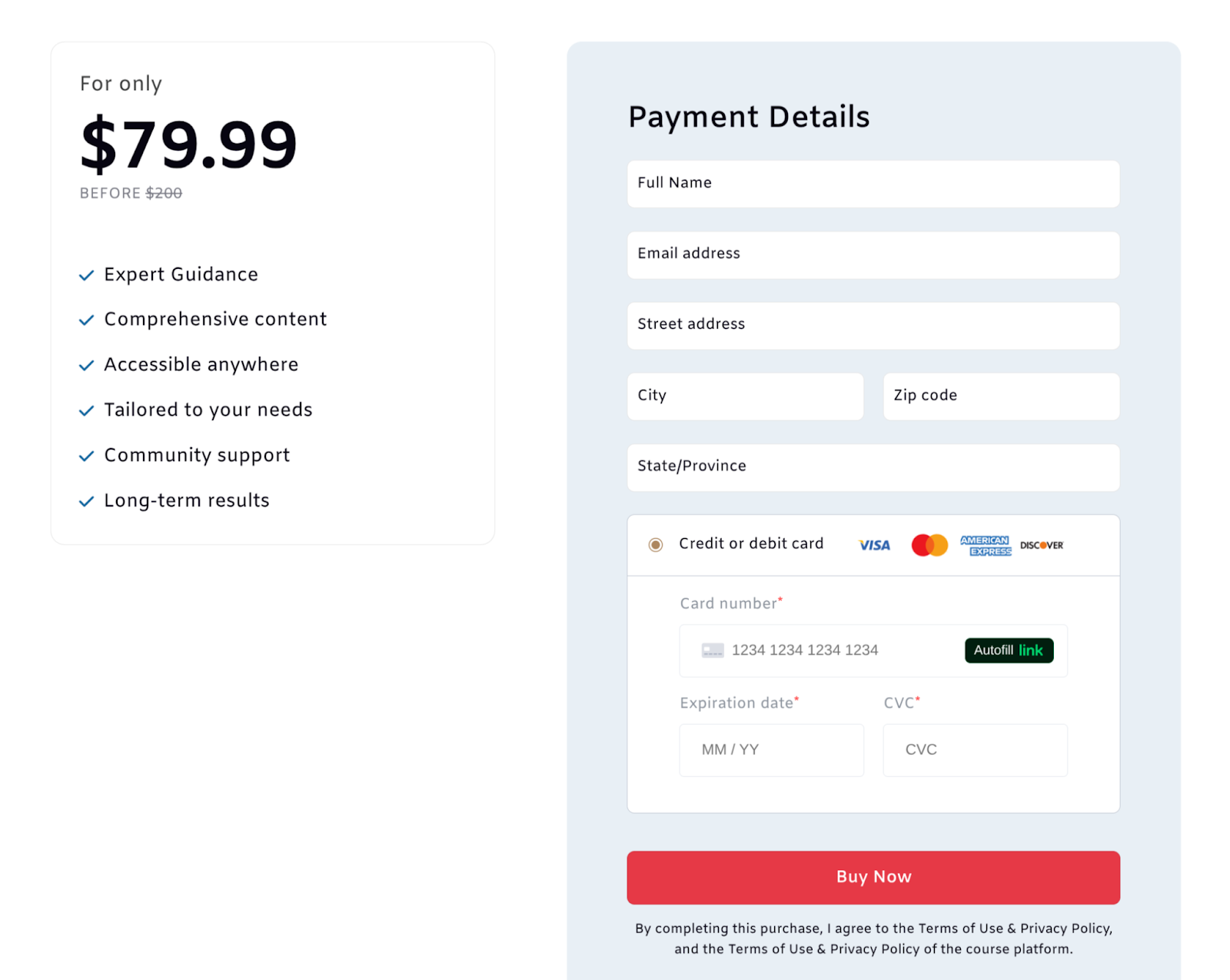Click the card icon in number field
The image size is (1230, 980).
(x=713, y=650)
